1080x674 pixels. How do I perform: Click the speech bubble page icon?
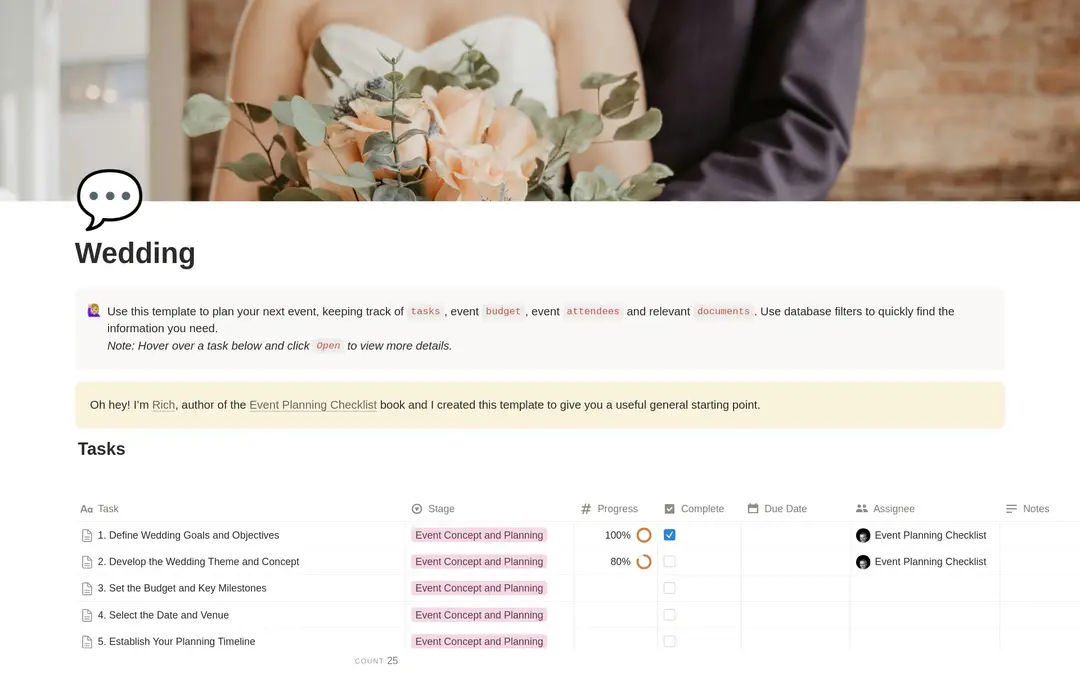click(x=110, y=199)
